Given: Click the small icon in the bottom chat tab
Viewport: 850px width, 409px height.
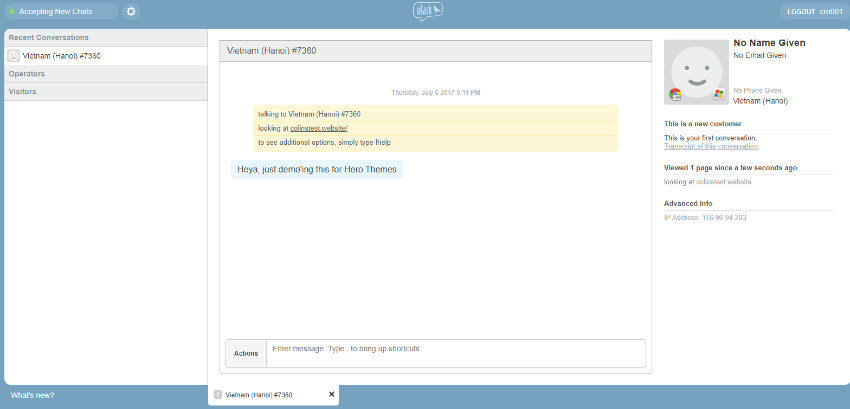Looking at the screenshot, I should [218, 395].
